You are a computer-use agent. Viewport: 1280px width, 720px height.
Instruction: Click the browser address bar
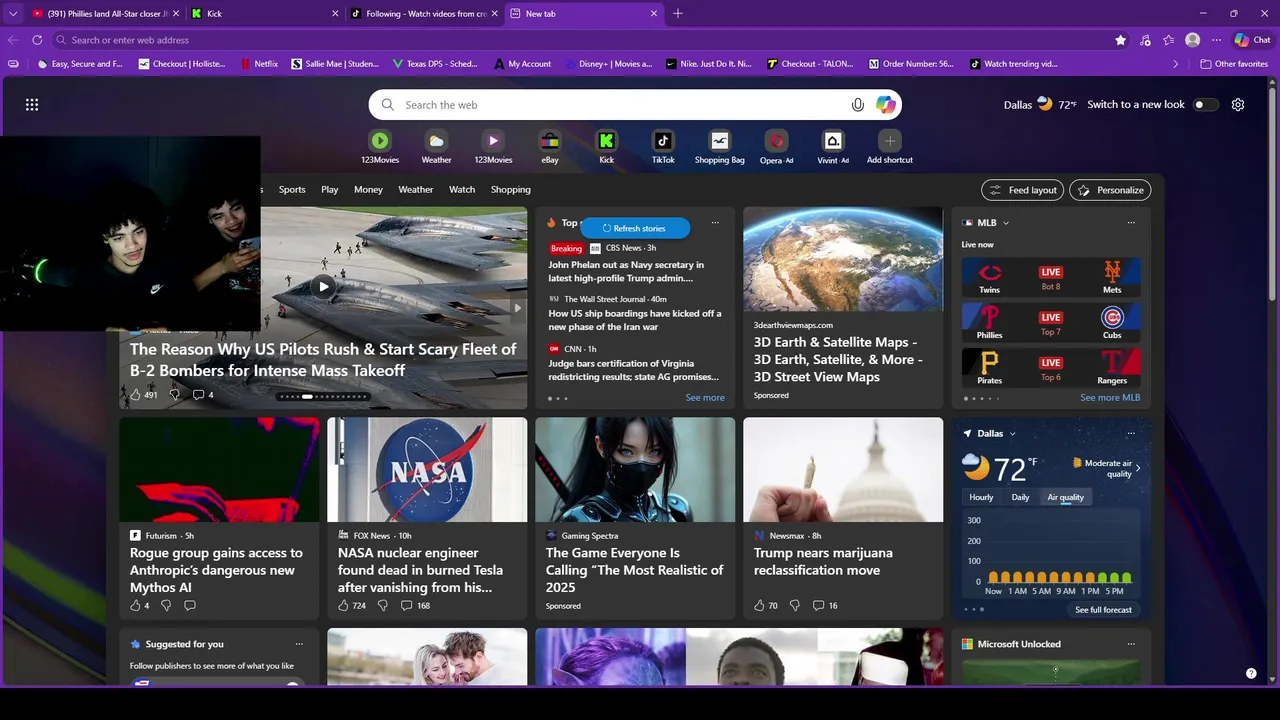(x=580, y=40)
